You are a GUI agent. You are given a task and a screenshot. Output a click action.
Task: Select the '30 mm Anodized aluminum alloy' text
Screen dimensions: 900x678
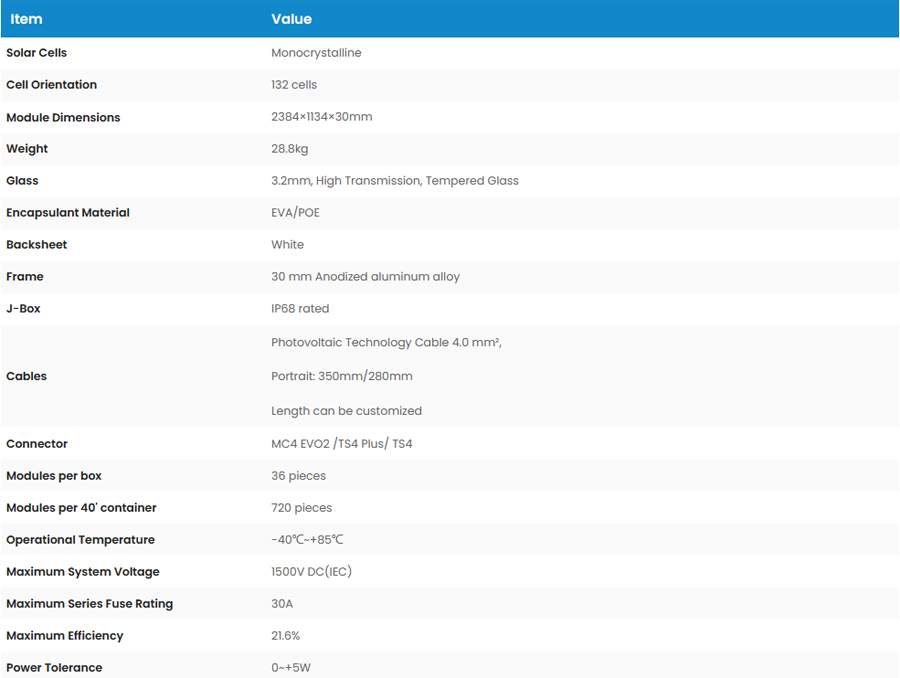click(x=365, y=277)
